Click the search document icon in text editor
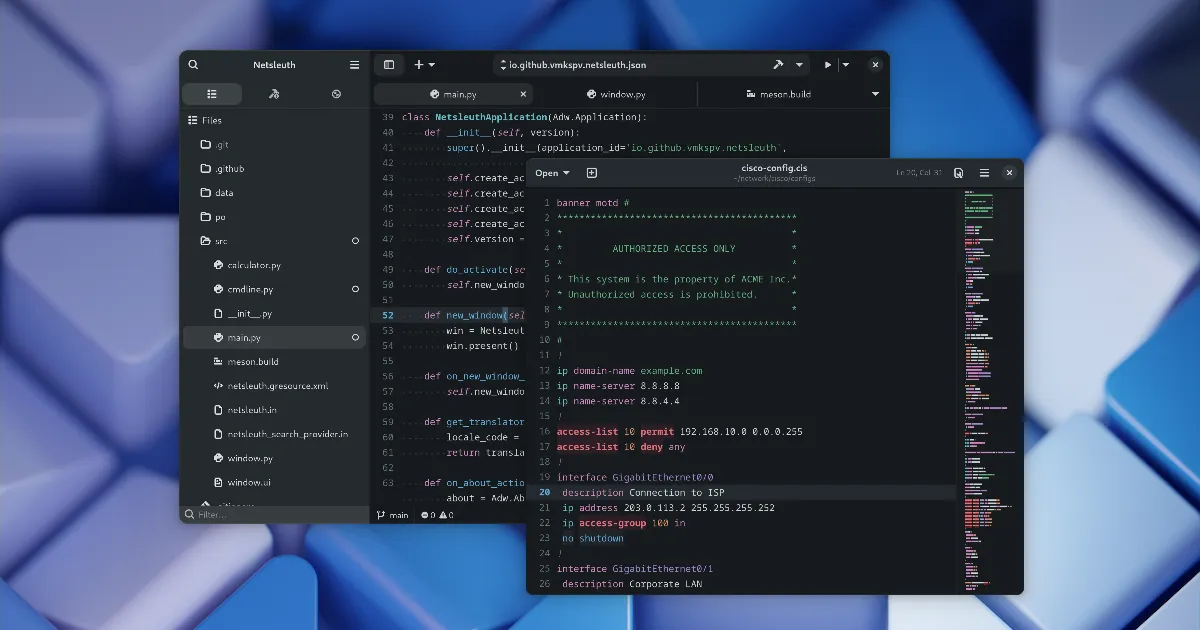Image resolution: width=1200 pixels, height=630 pixels. [x=958, y=173]
